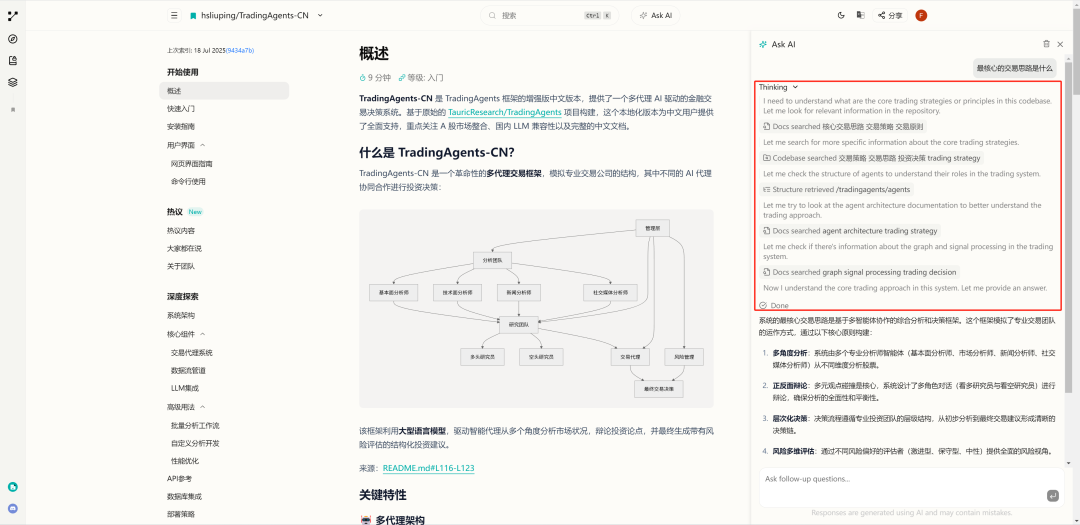
Task: Click 'Docs searched graph signal processing' chip
Action: point(860,272)
